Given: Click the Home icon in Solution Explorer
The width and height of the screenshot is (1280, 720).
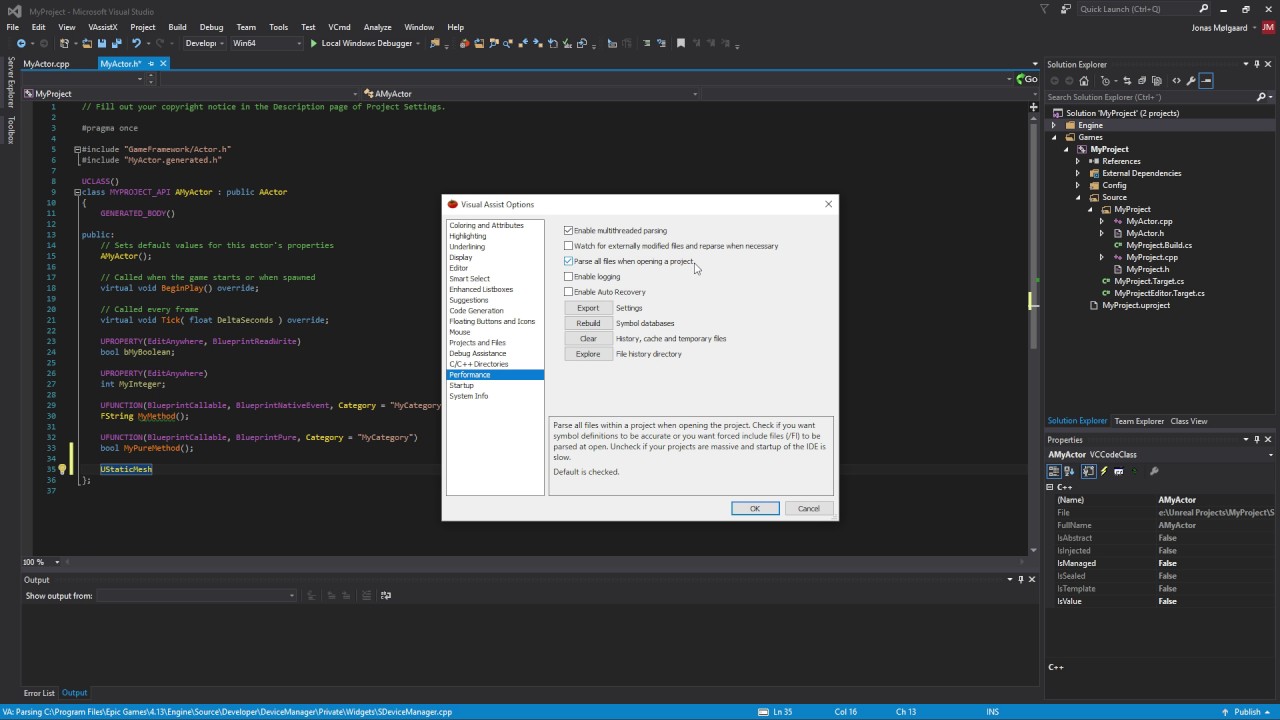Looking at the screenshot, I should (x=1084, y=81).
